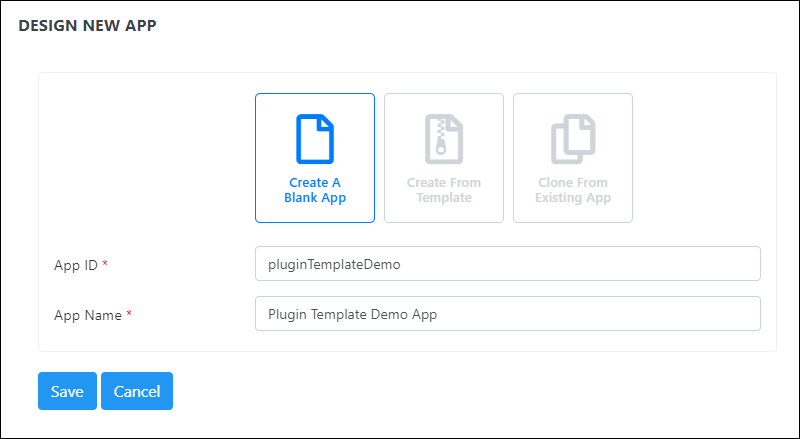Click the red asterisk beside App ID
Image resolution: width=800 pixels, height=439 pixels.
click(x=105, y=263)
